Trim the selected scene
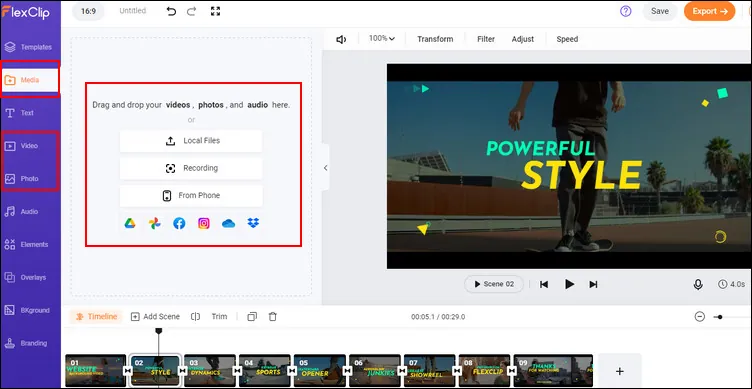The width and height of the screenshot is (752, 389). click(x=219, y=317)
